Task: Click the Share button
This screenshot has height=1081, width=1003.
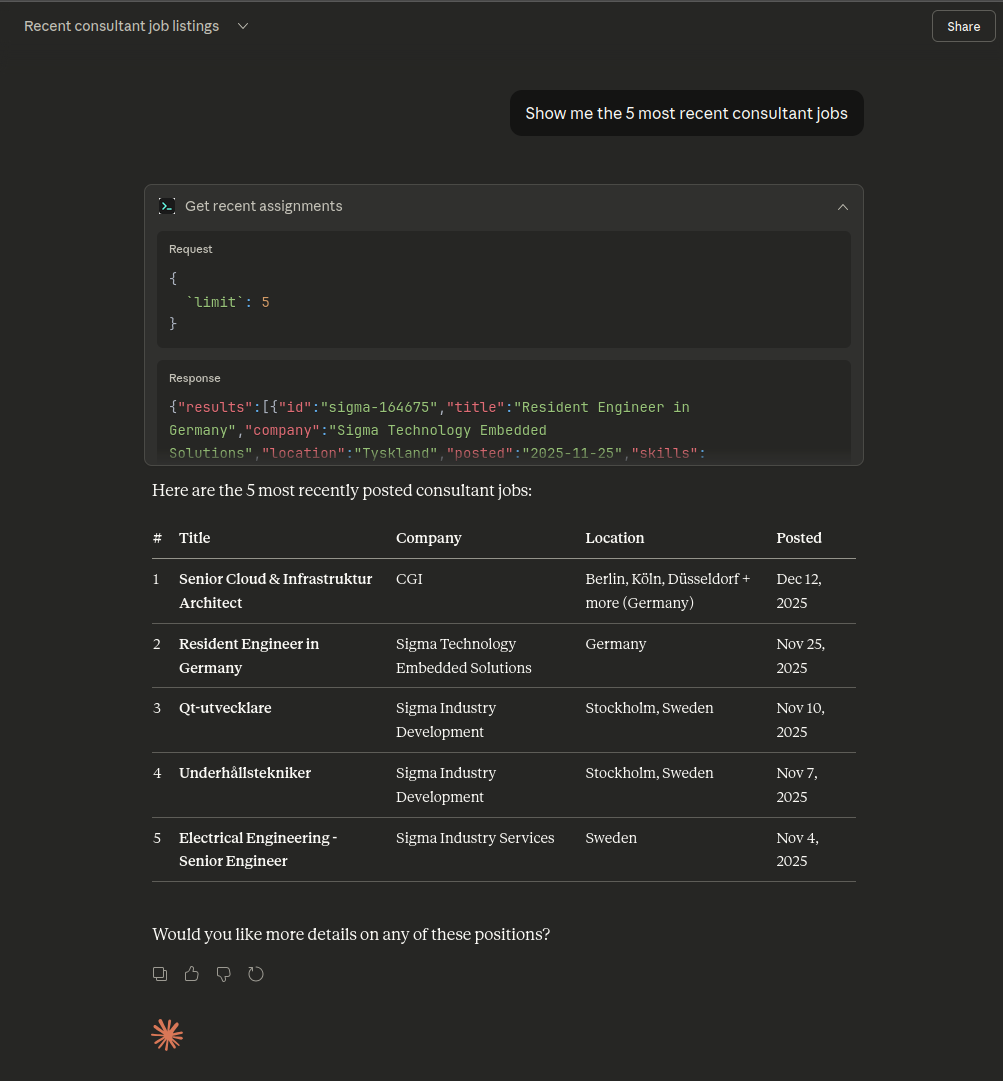Action: (962, 26)
